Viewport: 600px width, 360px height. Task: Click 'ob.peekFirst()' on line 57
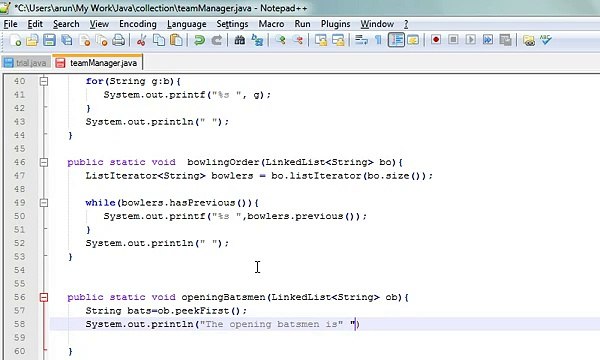[x=199, y=311]
